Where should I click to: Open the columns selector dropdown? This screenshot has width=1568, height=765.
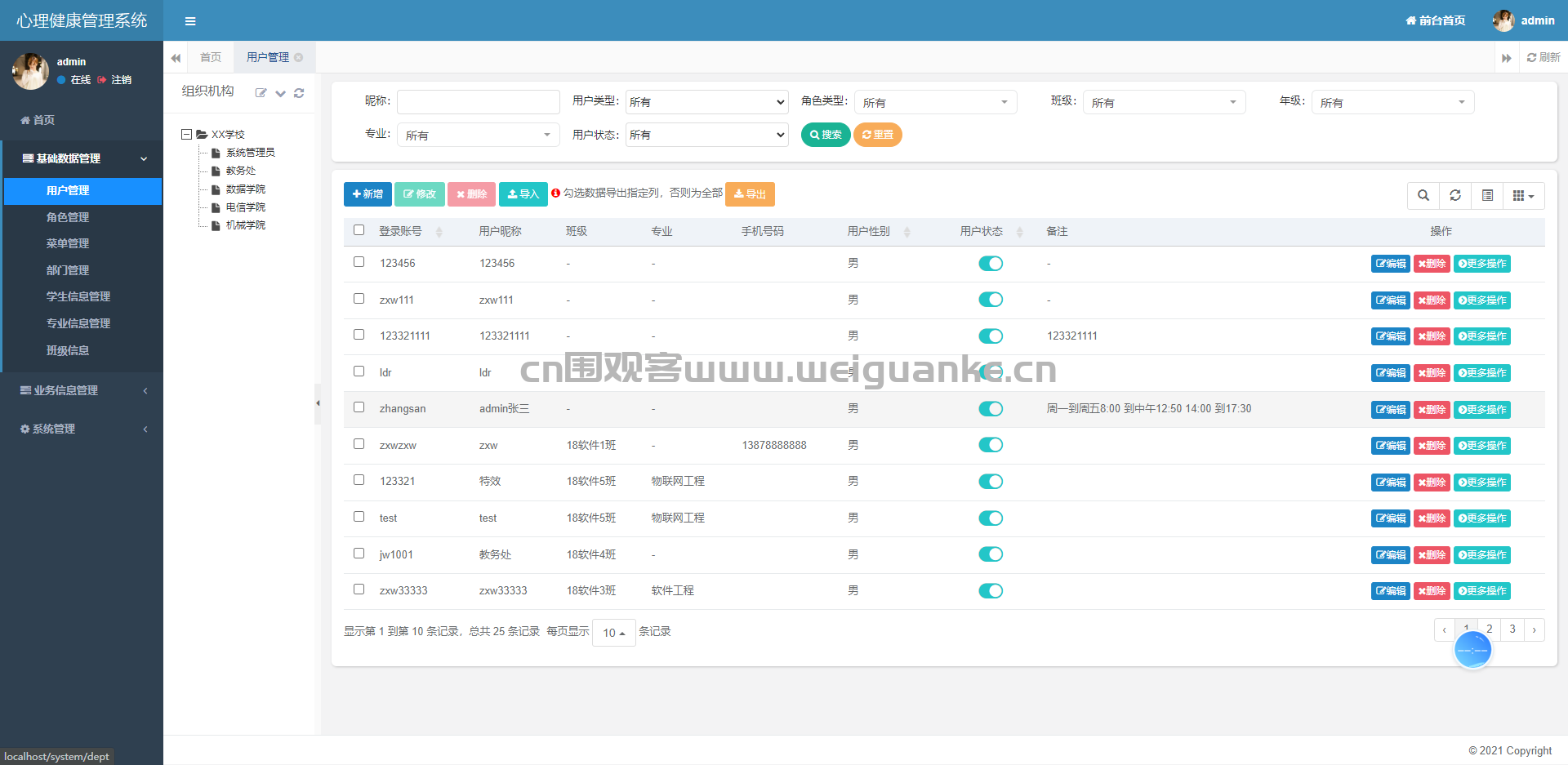point(1524,195)
